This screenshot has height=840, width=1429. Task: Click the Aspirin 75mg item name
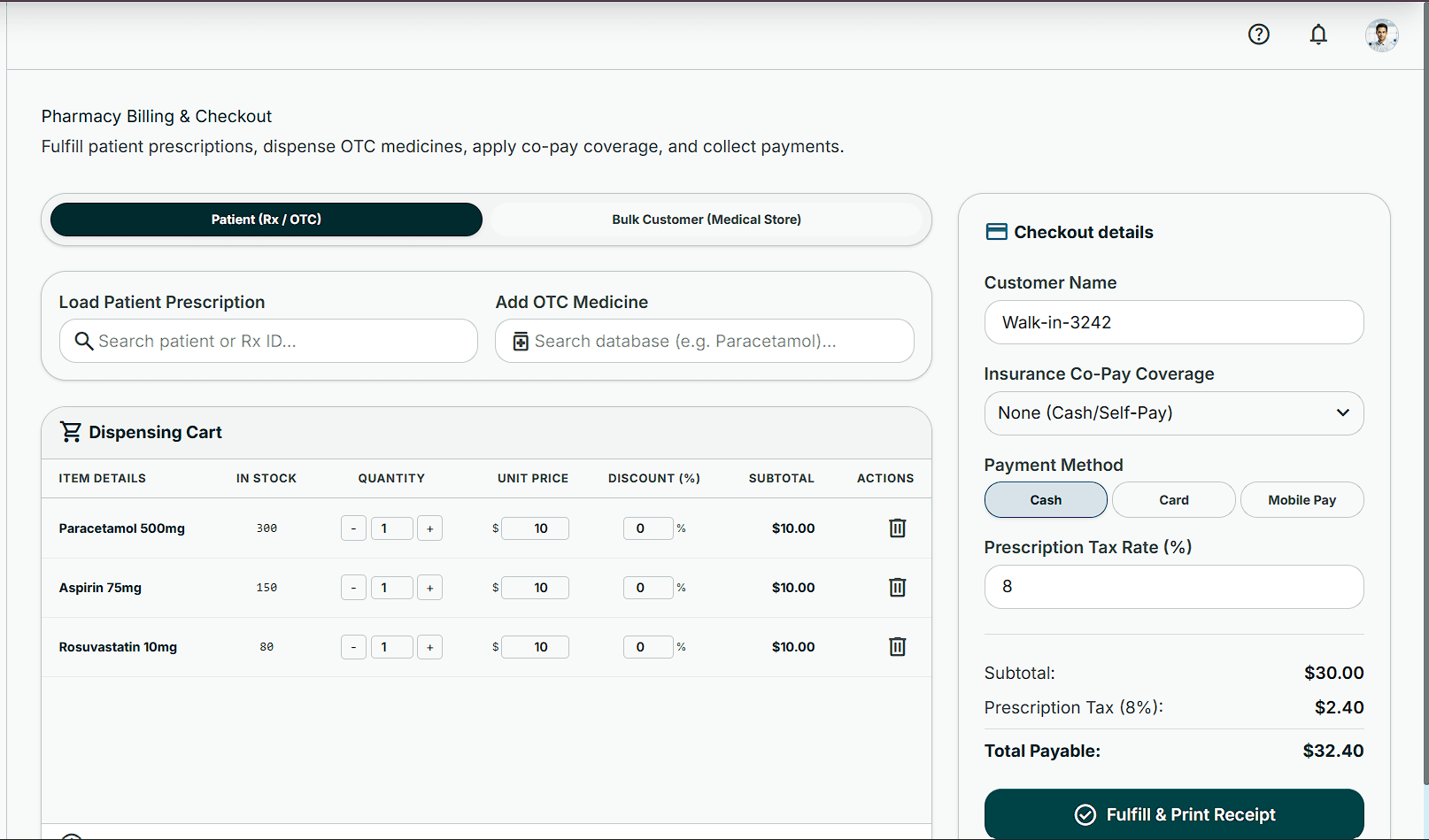pos(100,588)
